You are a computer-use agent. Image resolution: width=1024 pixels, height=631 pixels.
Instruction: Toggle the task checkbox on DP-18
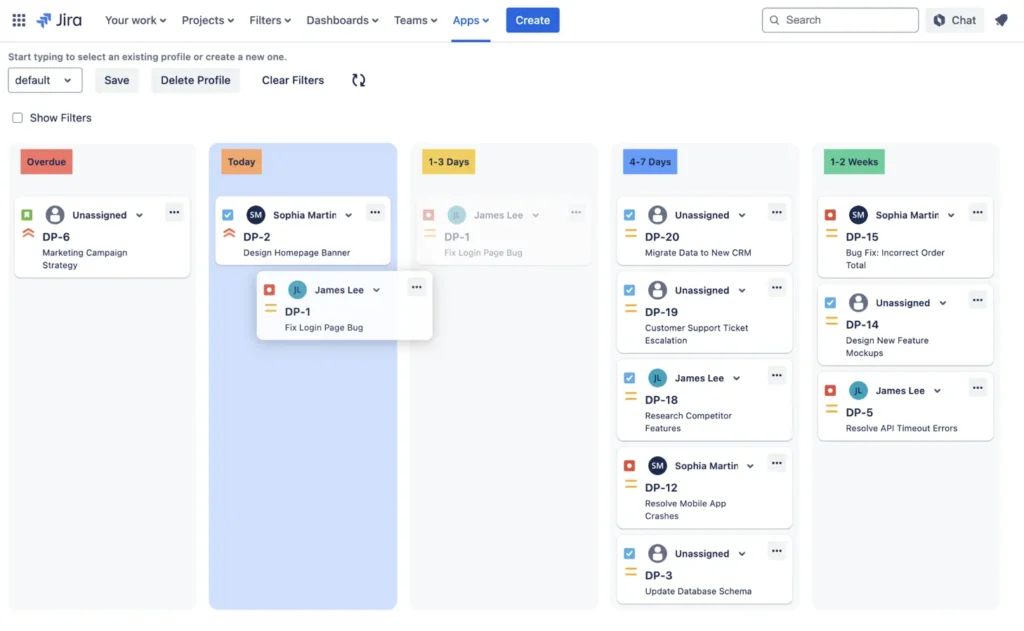click(630, 378)
